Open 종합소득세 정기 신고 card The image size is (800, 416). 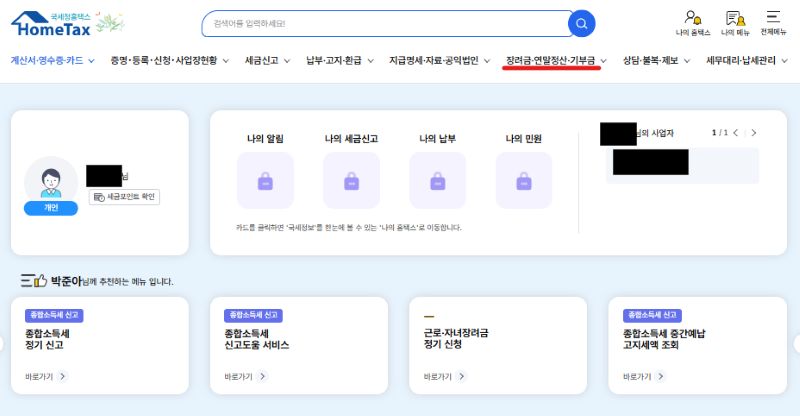(99, 346)
